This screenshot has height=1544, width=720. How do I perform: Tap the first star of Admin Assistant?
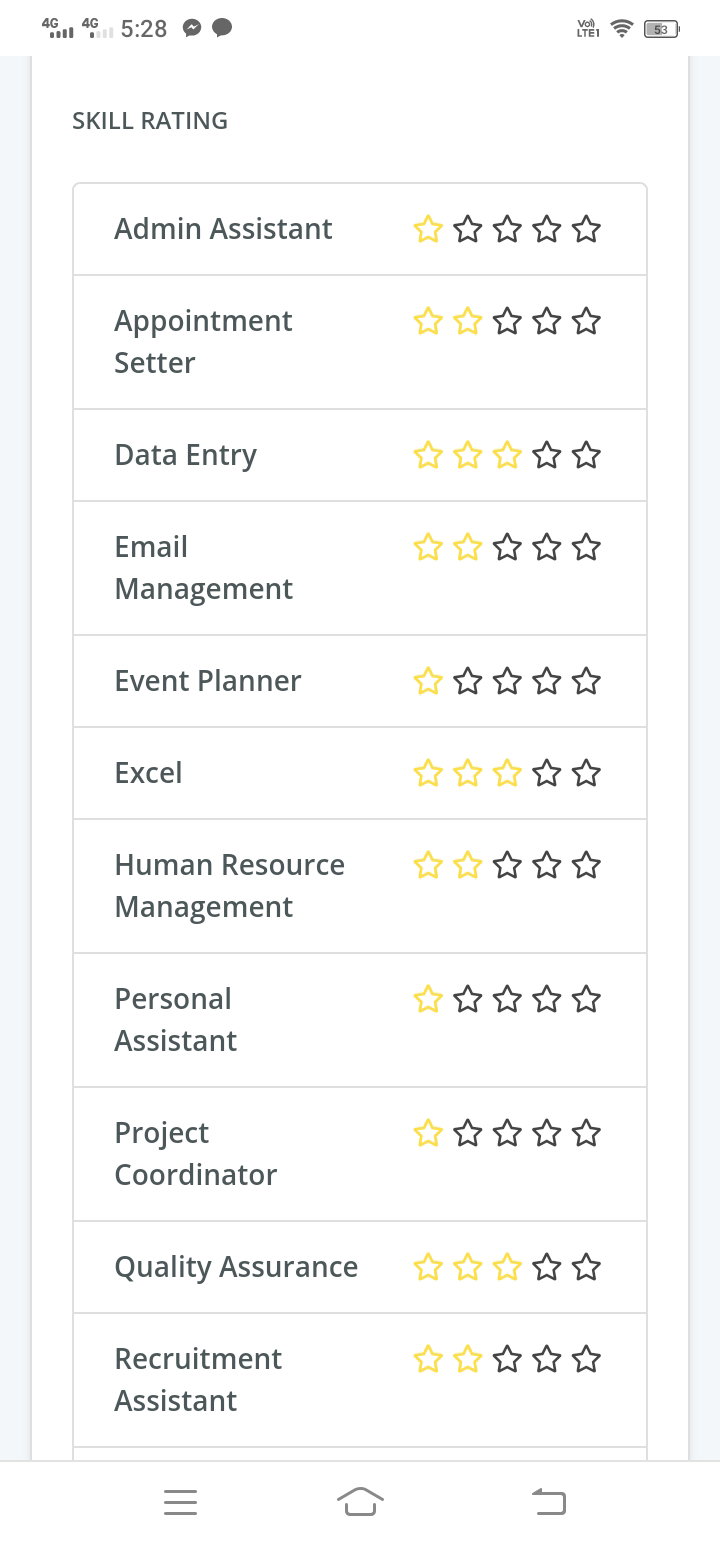point(428,229)
